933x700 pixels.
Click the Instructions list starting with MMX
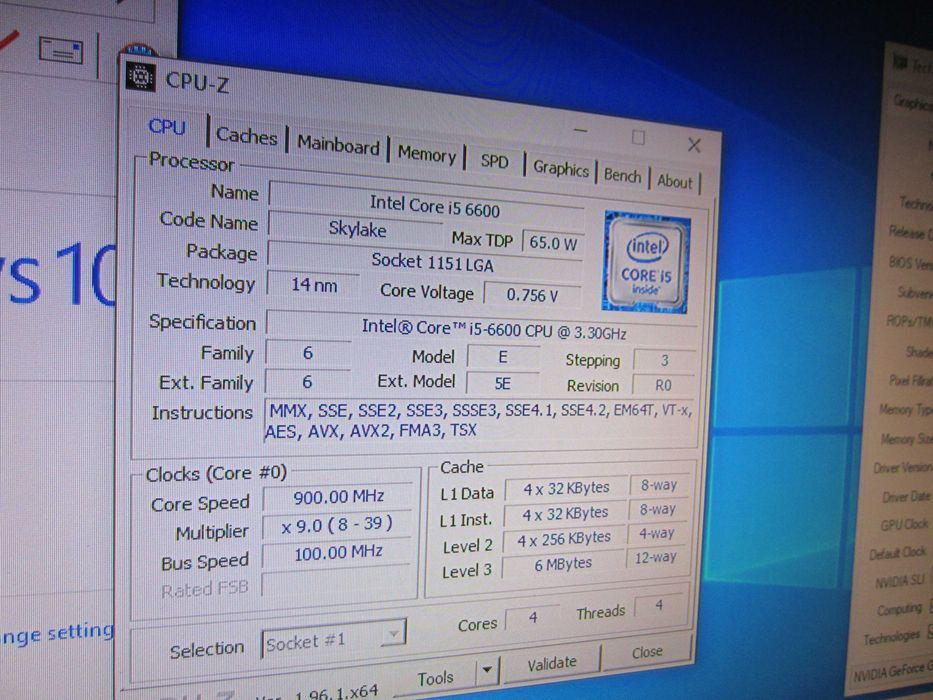click(480, 421)
